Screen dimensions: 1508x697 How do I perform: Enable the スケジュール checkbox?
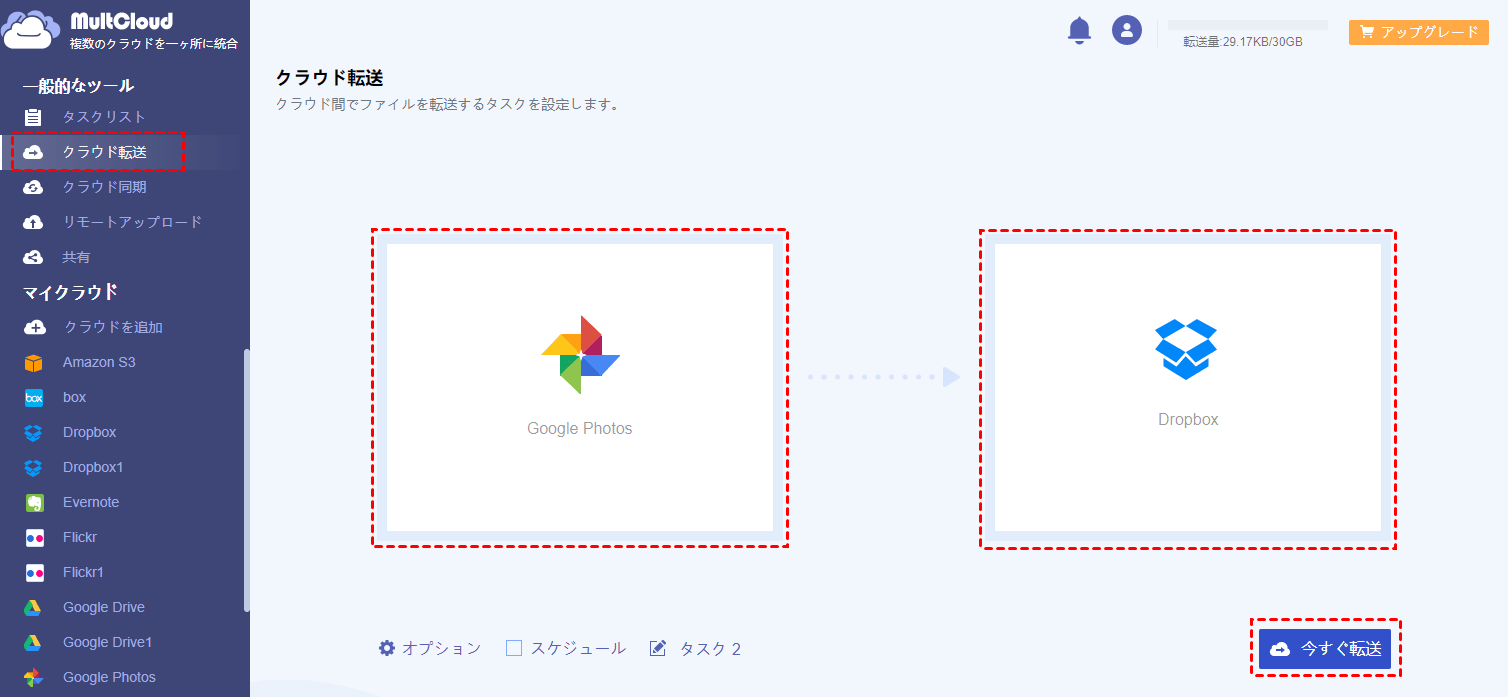(514, 648)
